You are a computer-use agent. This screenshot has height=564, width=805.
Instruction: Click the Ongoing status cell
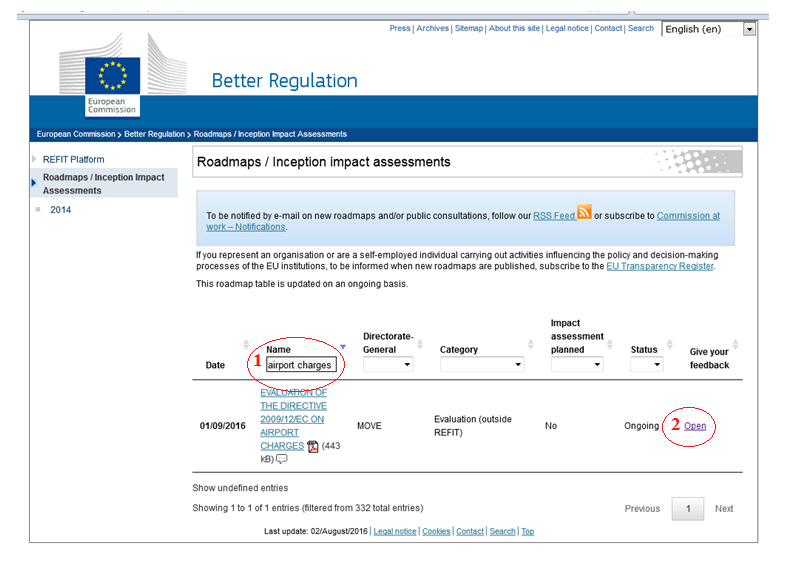[x=641, y=426]
